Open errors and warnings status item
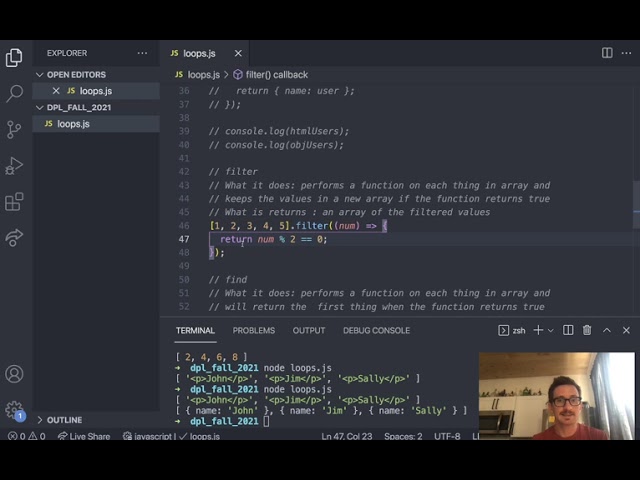This screenshot has width=640, height=480. (x=27, y=436)
